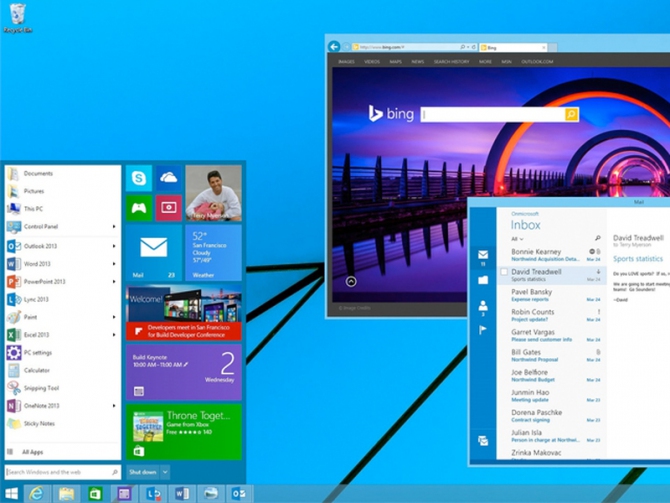This screenshot has width=670, height=503.
Task: Open Word from the taskbar
Action: [x=182, y=494]
